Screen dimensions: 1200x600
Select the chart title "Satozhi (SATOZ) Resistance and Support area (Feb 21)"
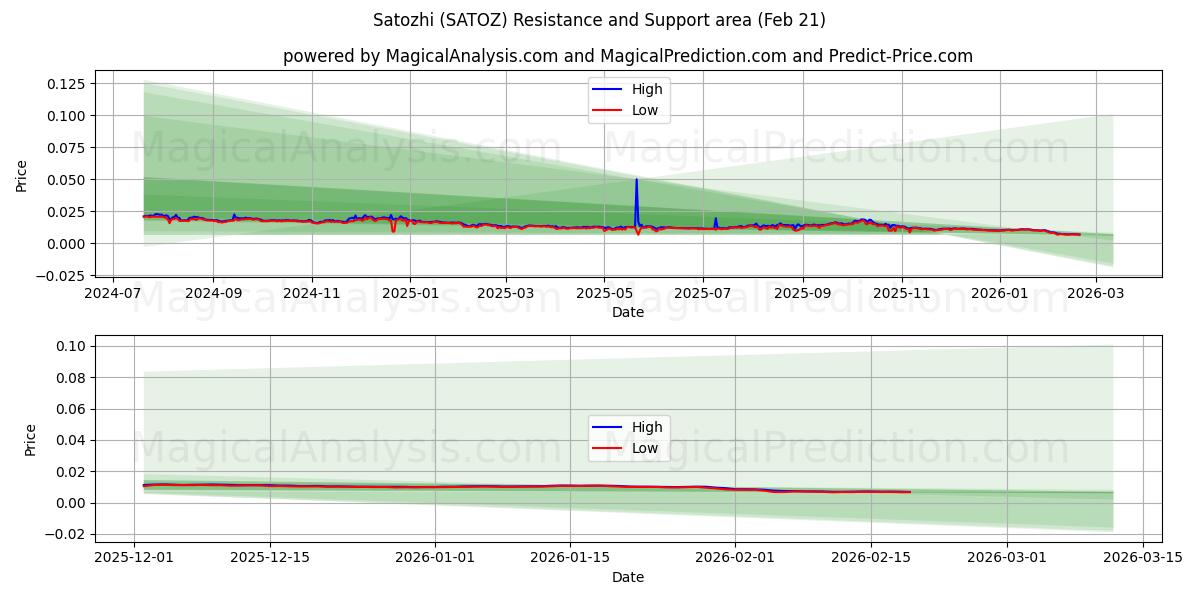tap(600, 20)
